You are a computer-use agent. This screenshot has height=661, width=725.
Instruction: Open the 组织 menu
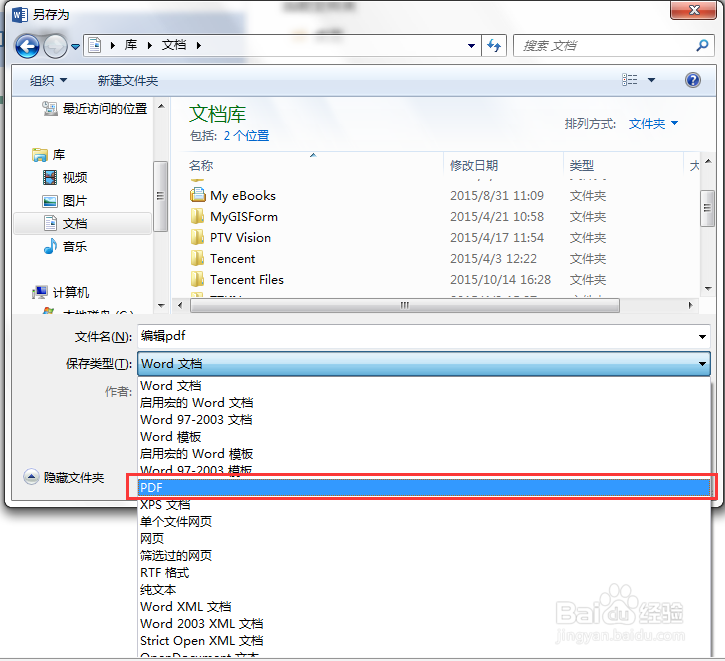48,80
